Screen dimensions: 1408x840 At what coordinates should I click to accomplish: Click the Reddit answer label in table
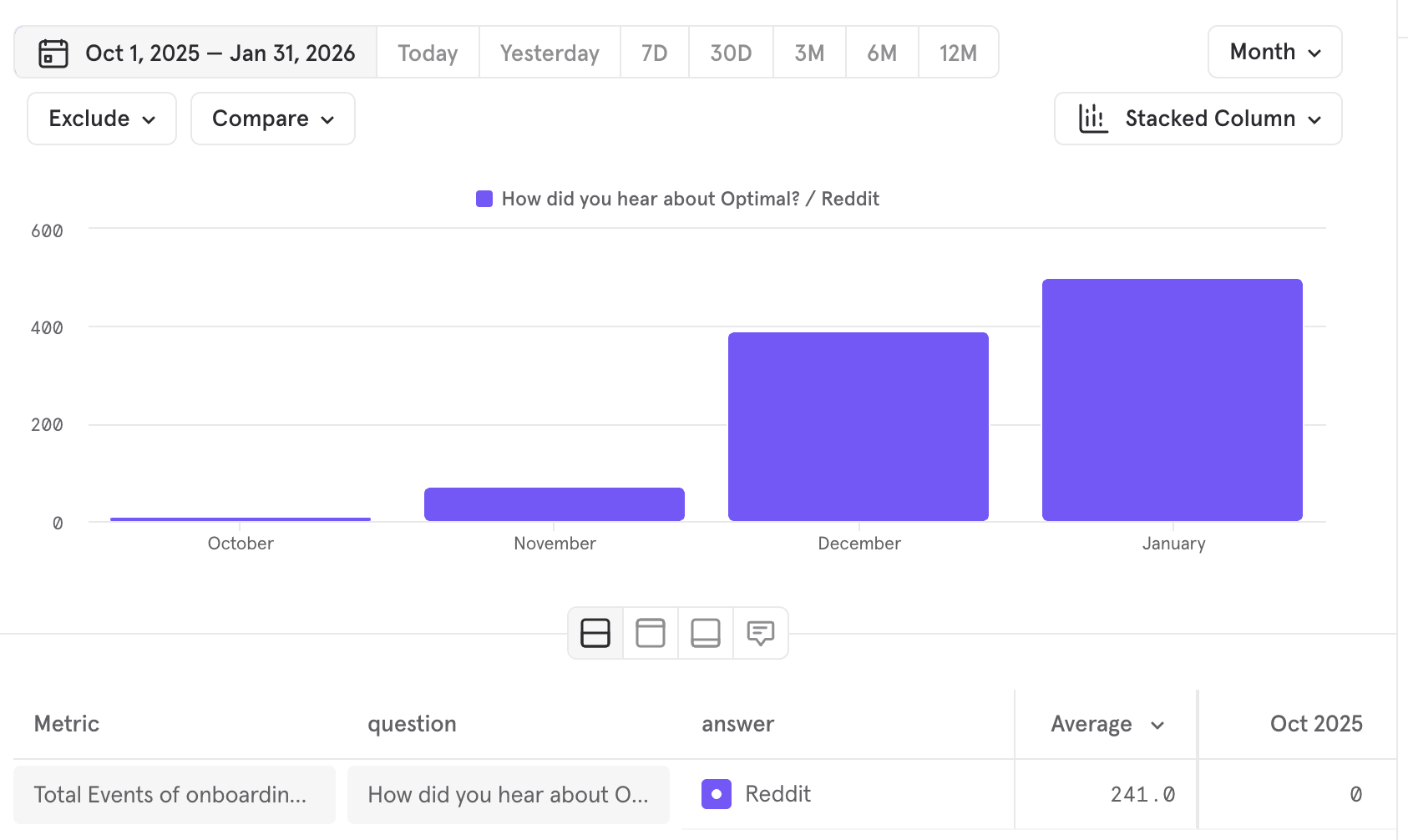coord(778,794)
